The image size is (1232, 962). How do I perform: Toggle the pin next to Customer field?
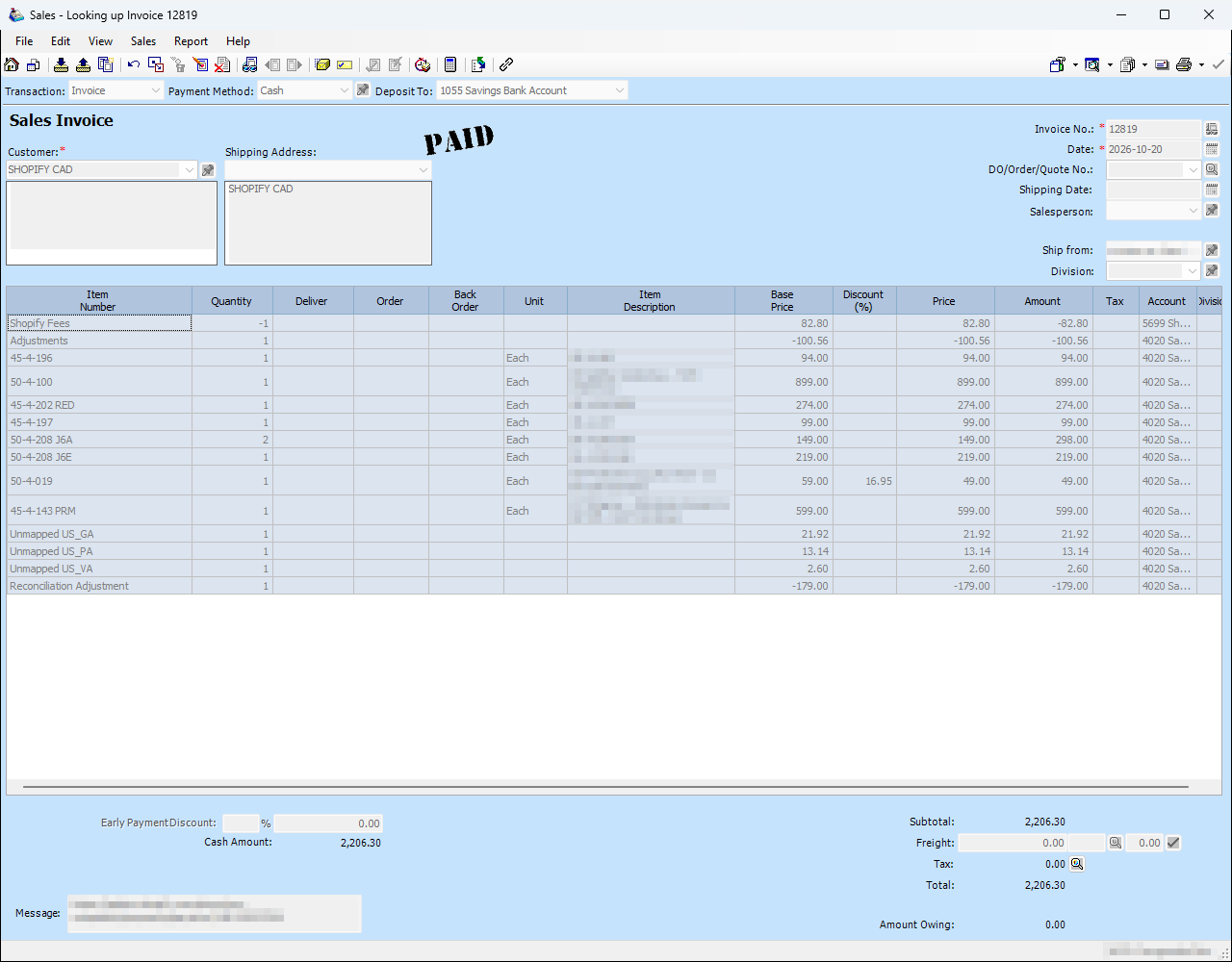208,170
